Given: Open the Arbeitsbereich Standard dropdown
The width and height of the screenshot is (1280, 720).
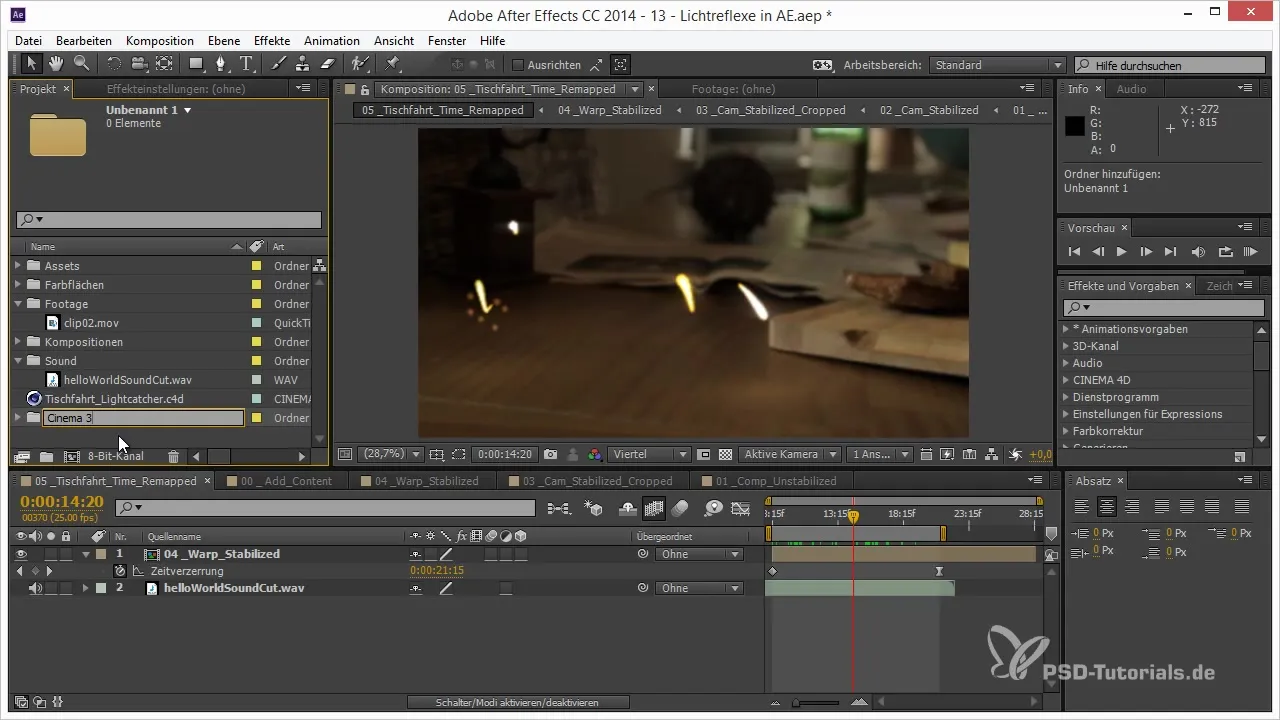Looking at the screenshot, I should tap(998, 65).
